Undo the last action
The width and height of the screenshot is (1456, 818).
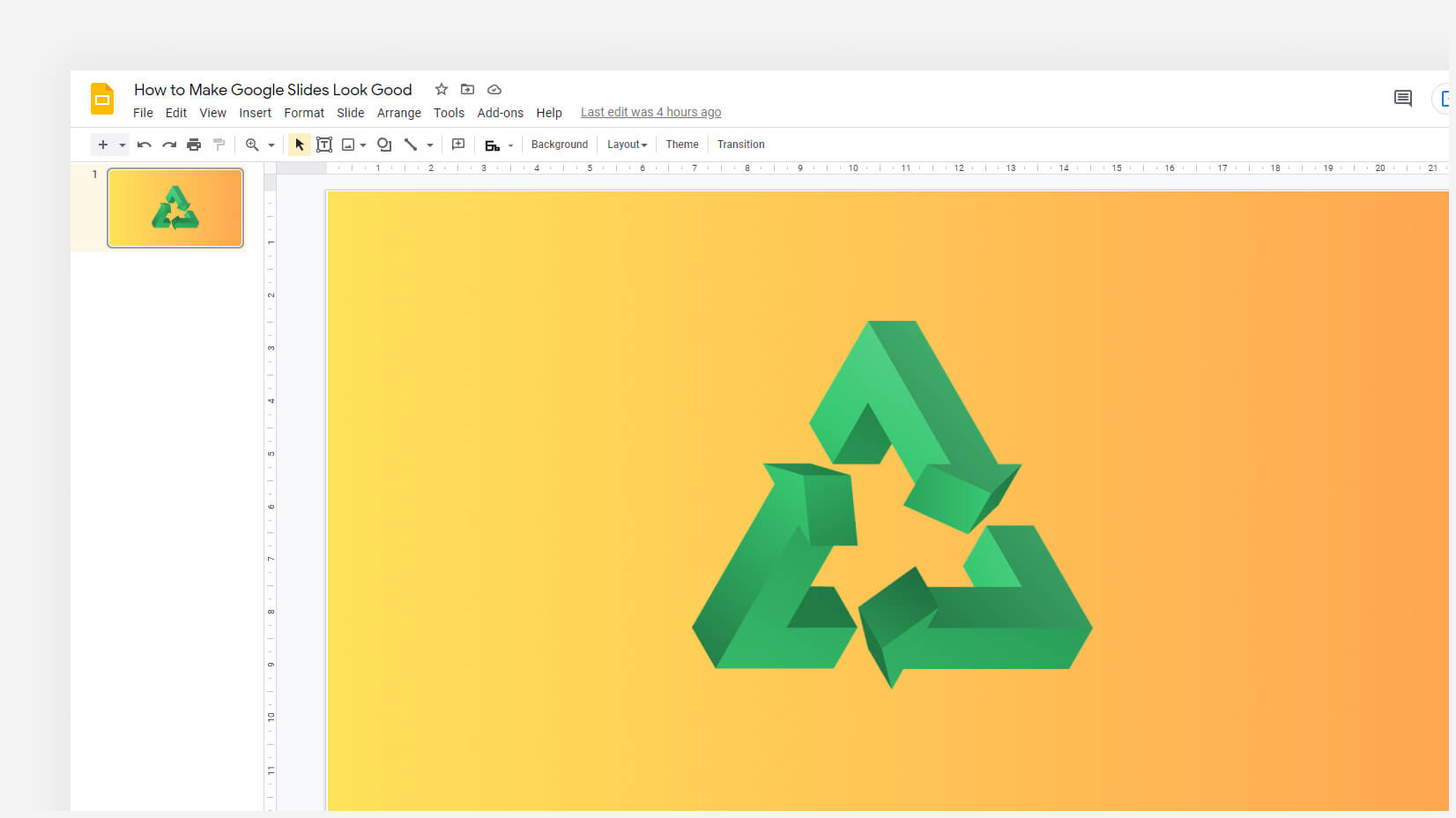(145, 145)
